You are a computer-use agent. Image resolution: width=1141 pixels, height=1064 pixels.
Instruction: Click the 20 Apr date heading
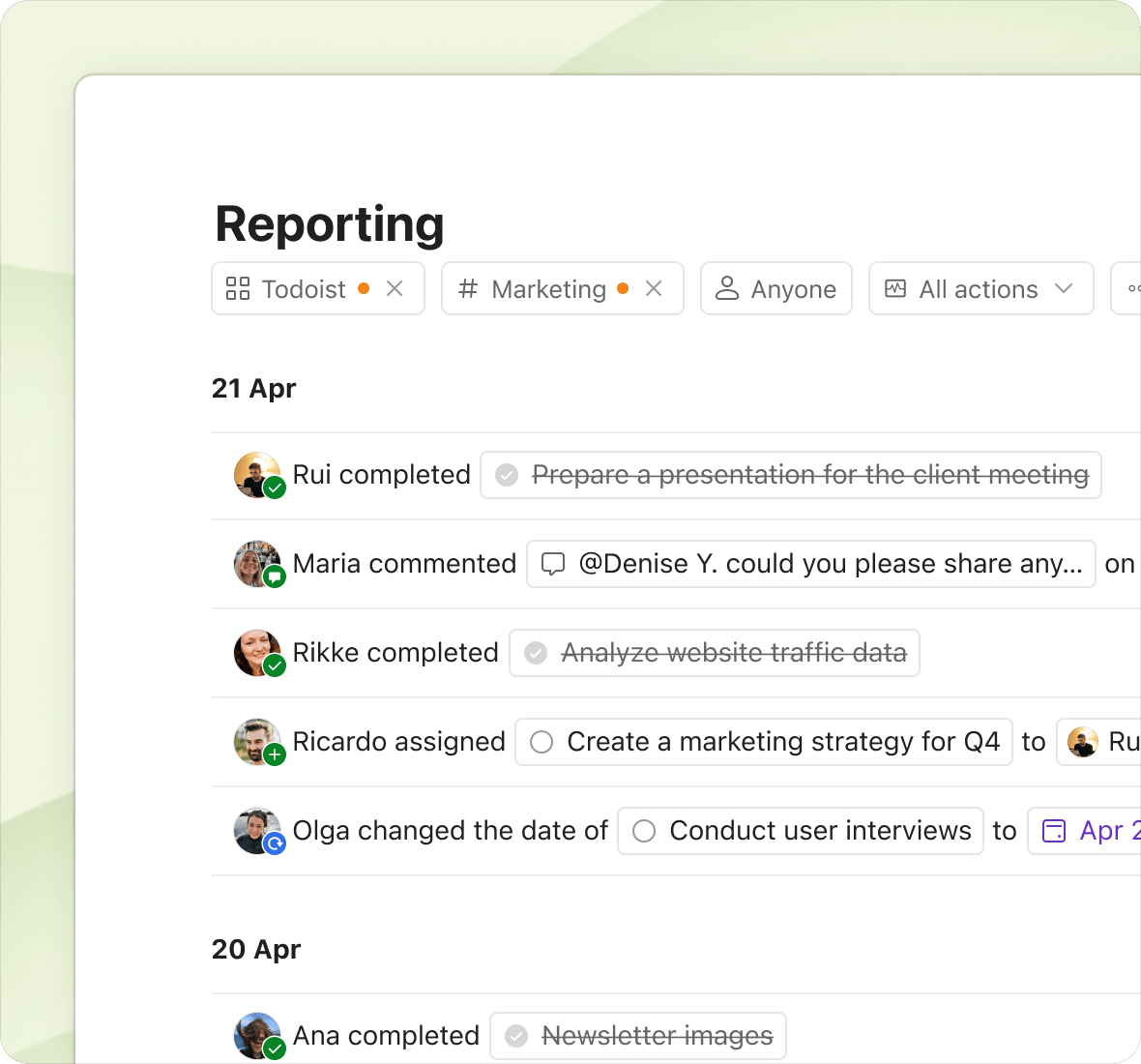[x=256, y=950]
